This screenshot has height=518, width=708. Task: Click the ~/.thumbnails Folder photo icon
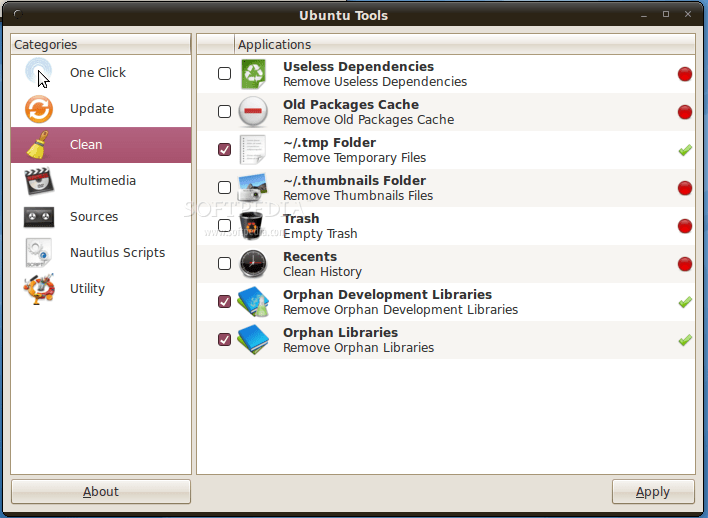252,187
